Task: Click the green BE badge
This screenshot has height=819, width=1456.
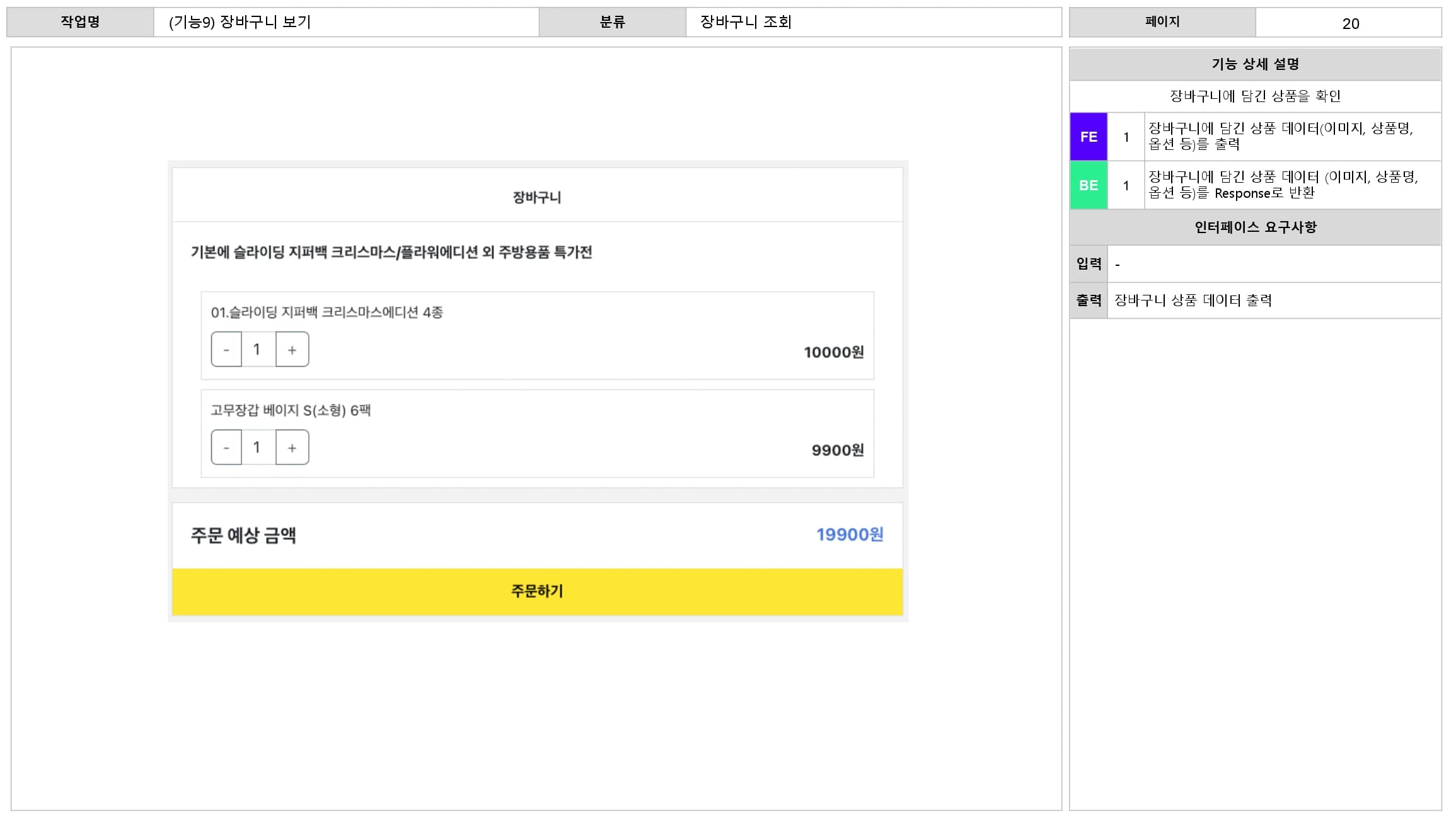Action: click(x=1089, y=185)
